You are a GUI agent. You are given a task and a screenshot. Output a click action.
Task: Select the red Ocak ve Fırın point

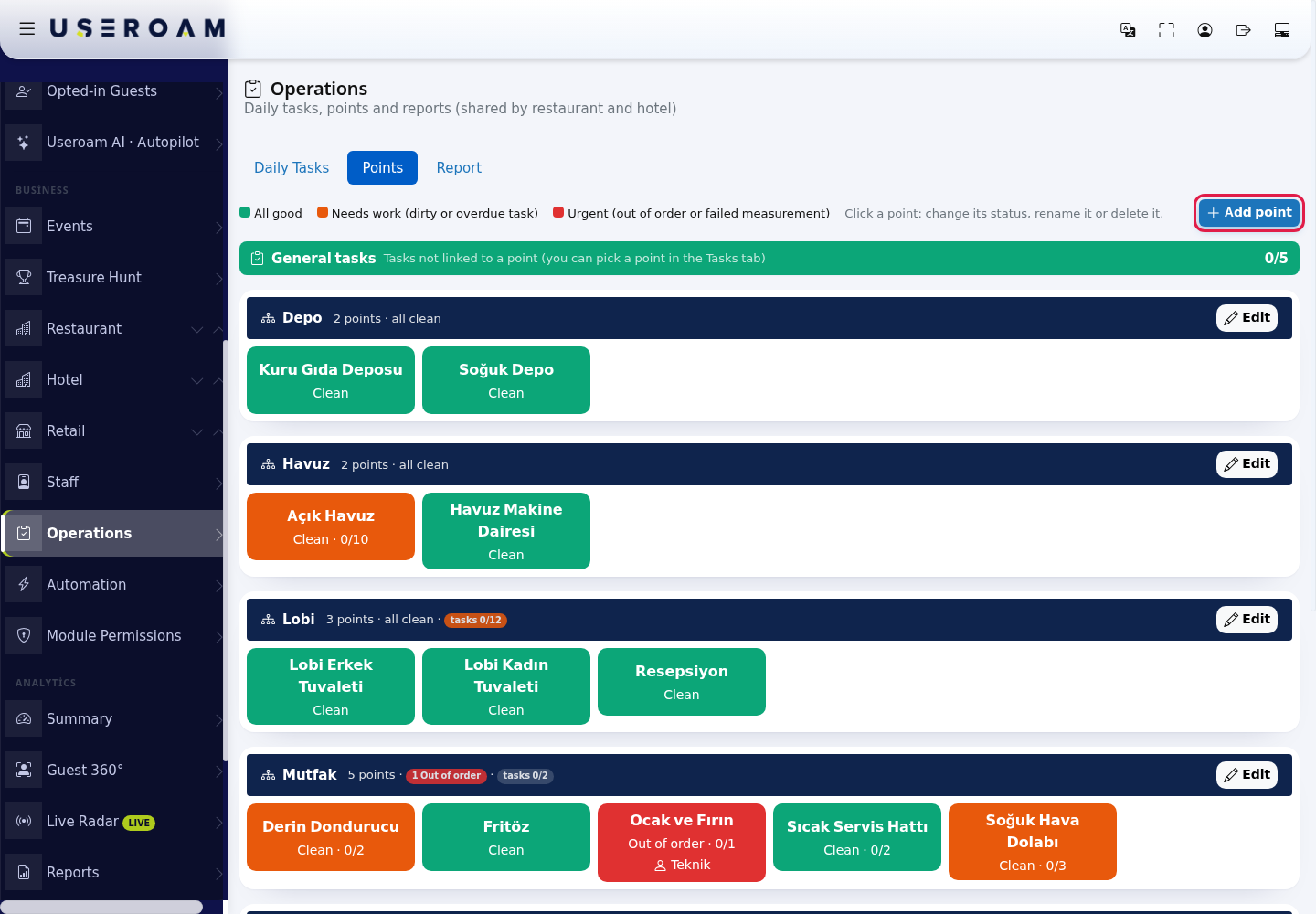(x=682, y=843)
